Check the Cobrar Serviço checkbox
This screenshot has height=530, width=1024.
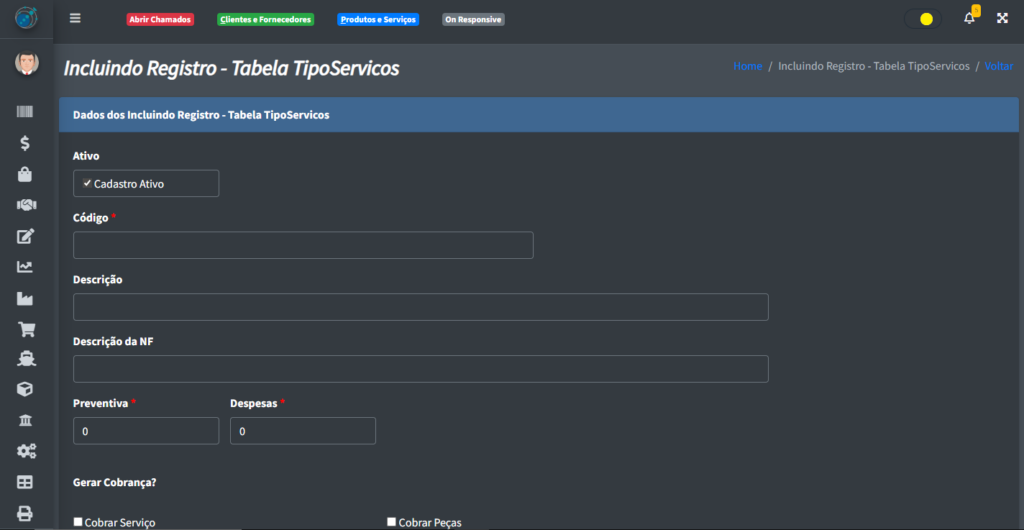click(79, 522)
